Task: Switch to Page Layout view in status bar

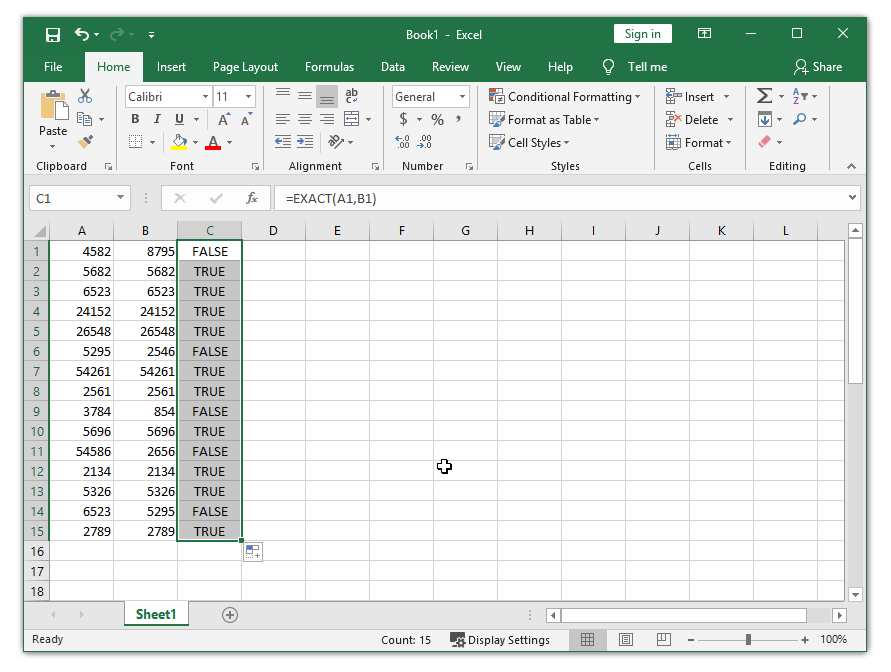Action: coord(625,640)
